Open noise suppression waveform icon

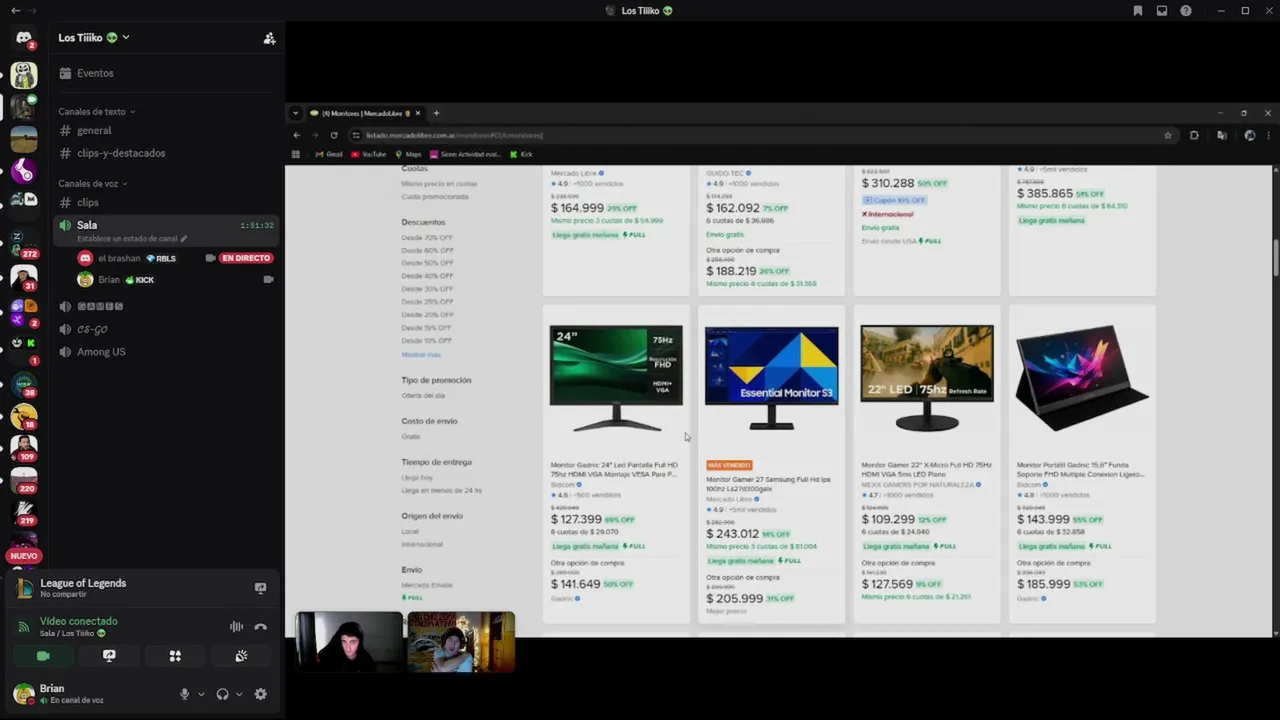click(236, 627)
